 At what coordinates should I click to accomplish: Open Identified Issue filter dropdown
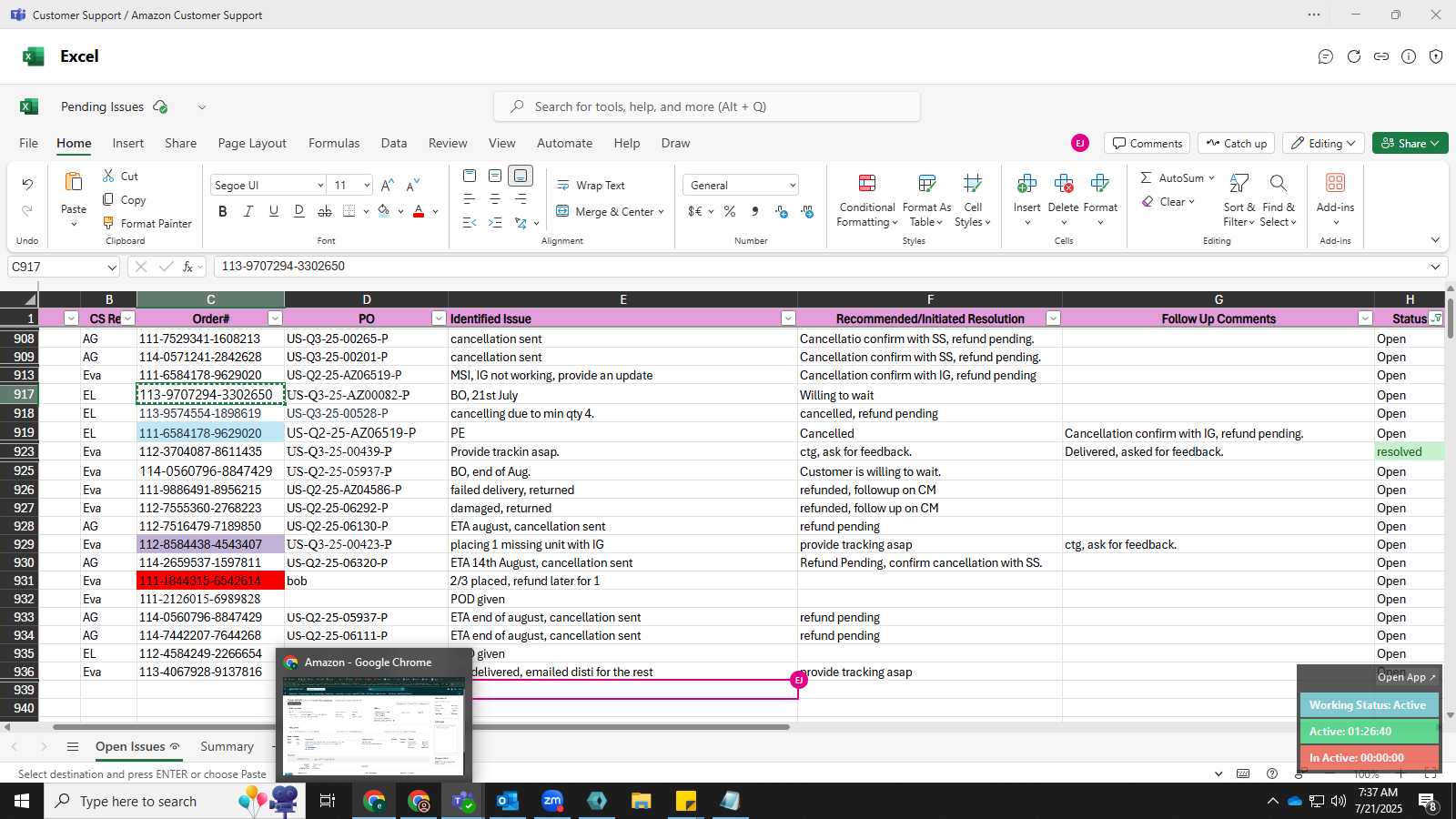click(788, 318)
